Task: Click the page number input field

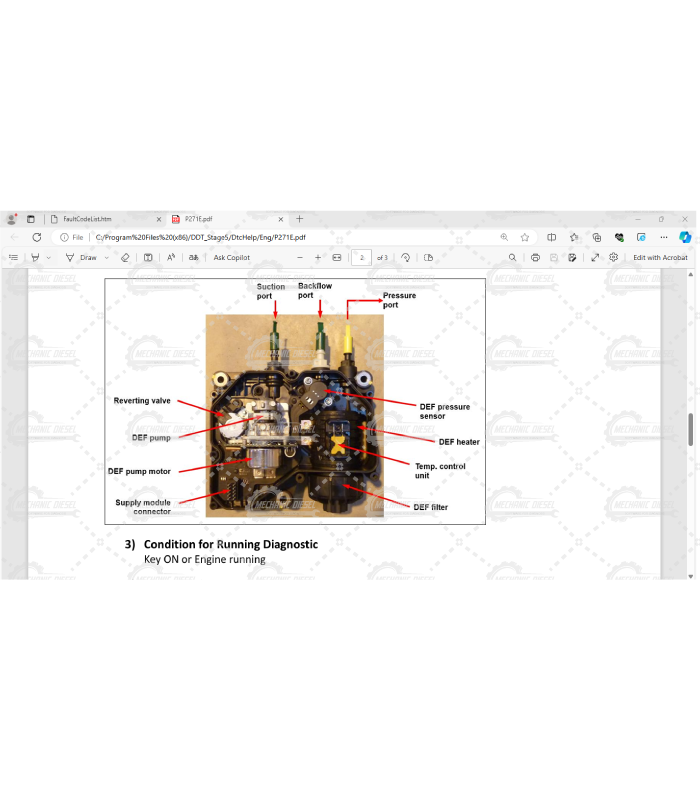Action: [x=361, y=257]
